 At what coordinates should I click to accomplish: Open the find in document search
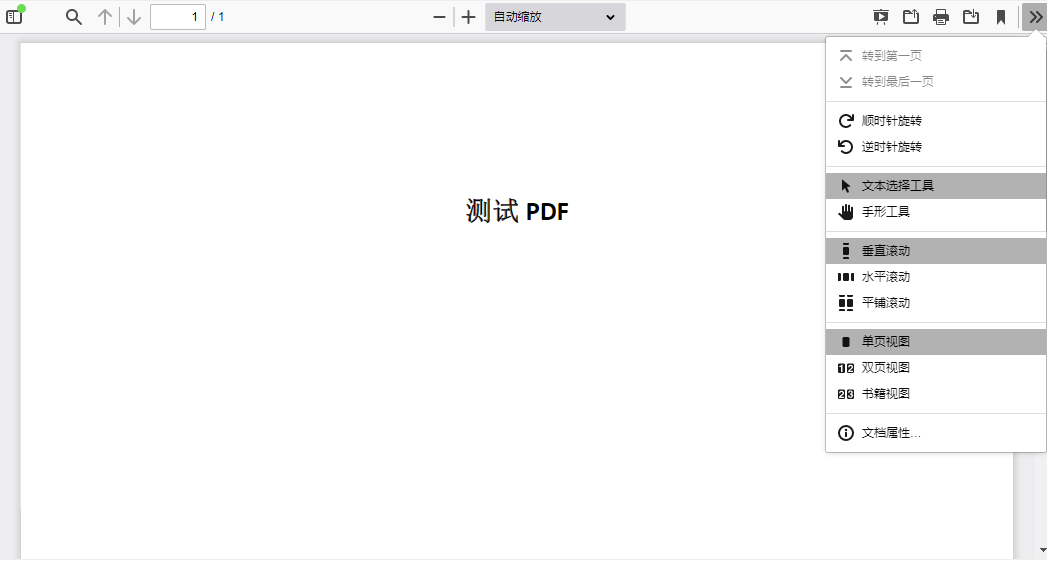(x=74, y=17)
